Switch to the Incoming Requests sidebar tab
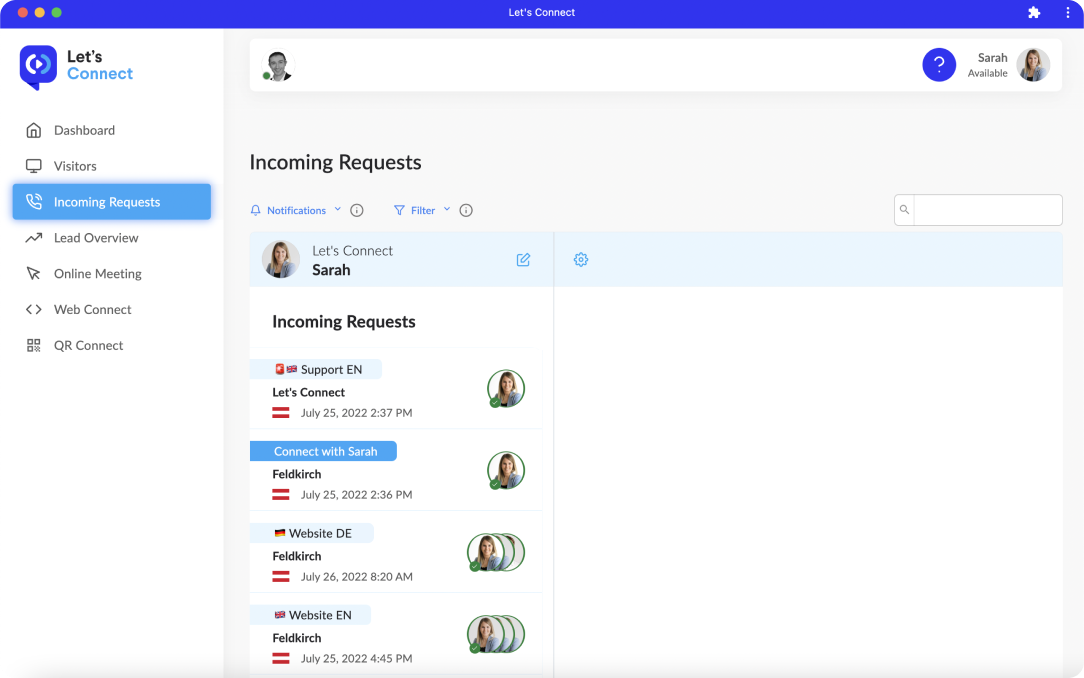Screen dimensions: 1084x678 (x=106, y=201)
